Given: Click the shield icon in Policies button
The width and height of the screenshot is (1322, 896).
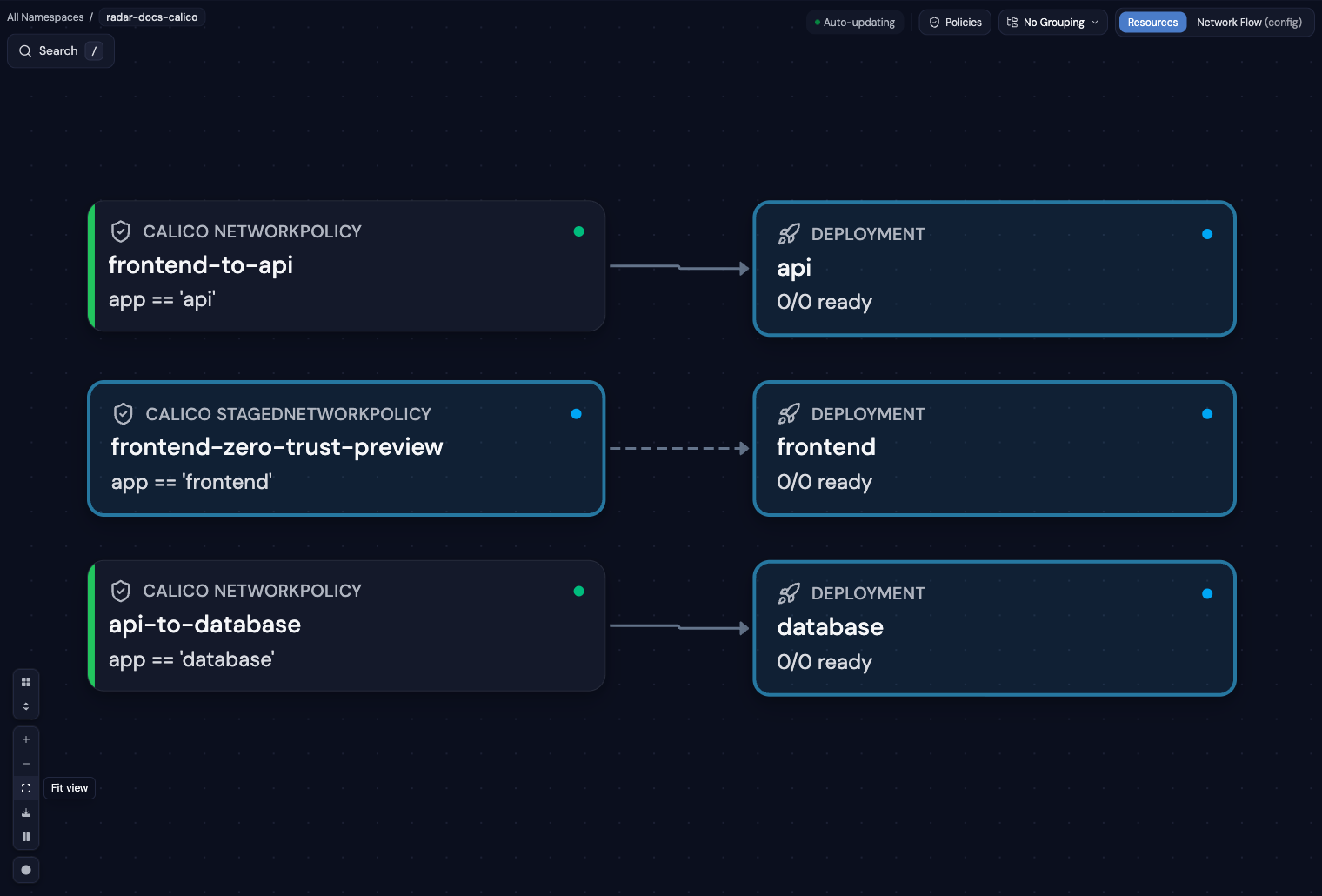Looking at the screenshot, I should coord(935,23).
